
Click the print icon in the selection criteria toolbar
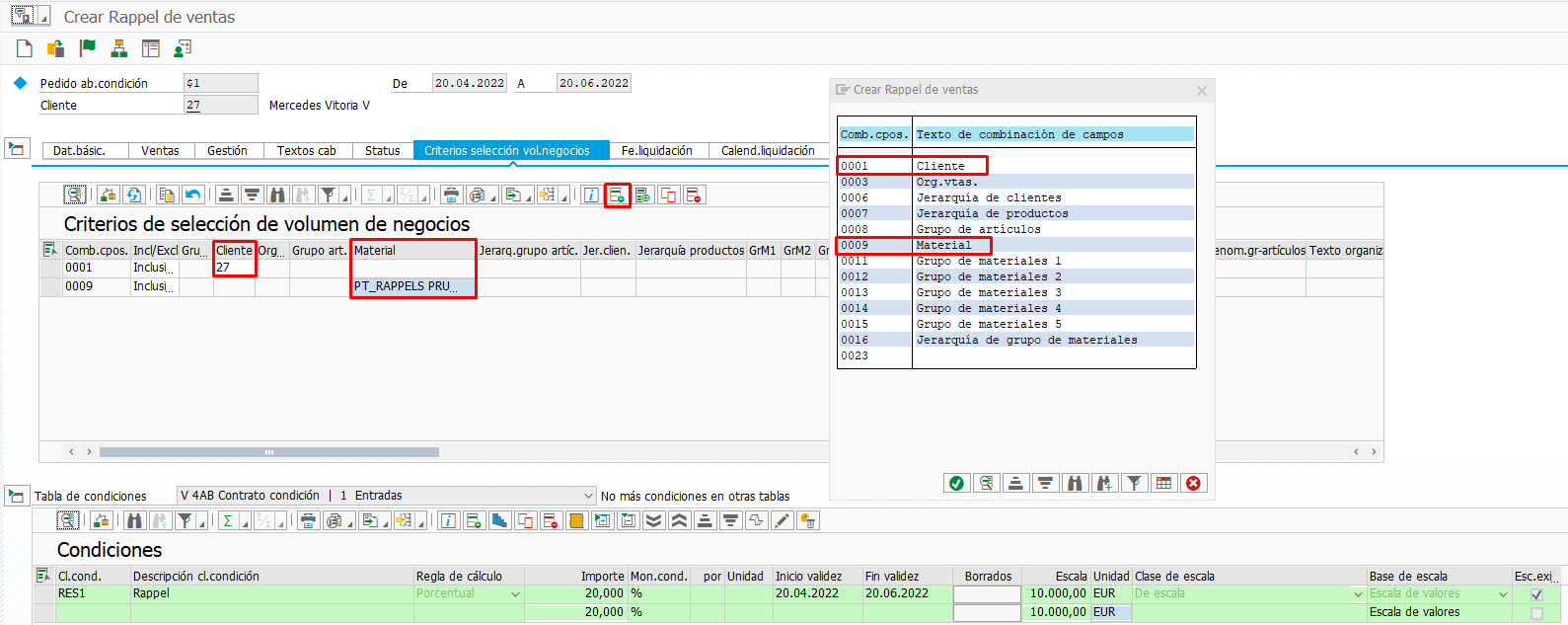(x=451, y=195)
